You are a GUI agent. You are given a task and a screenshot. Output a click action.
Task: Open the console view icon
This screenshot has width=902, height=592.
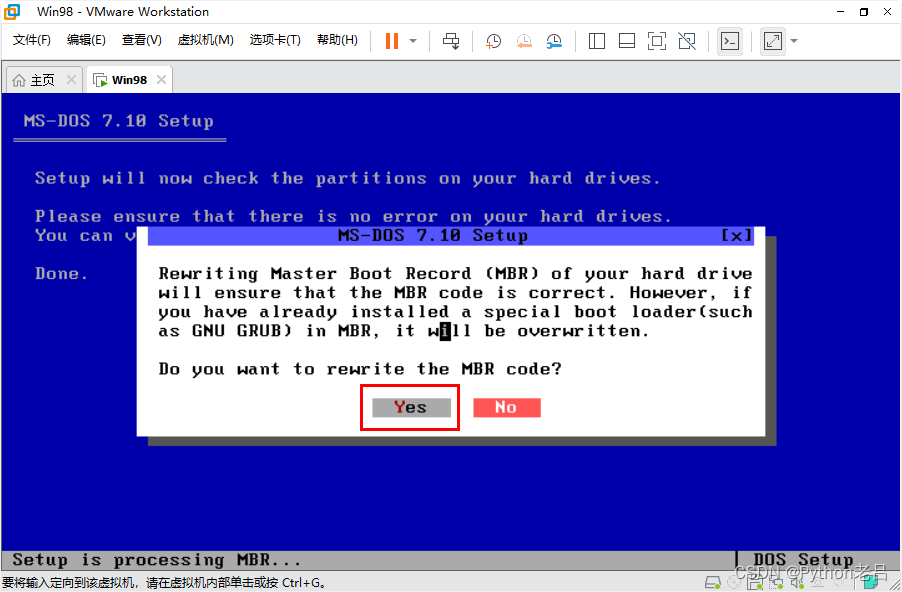730,41
